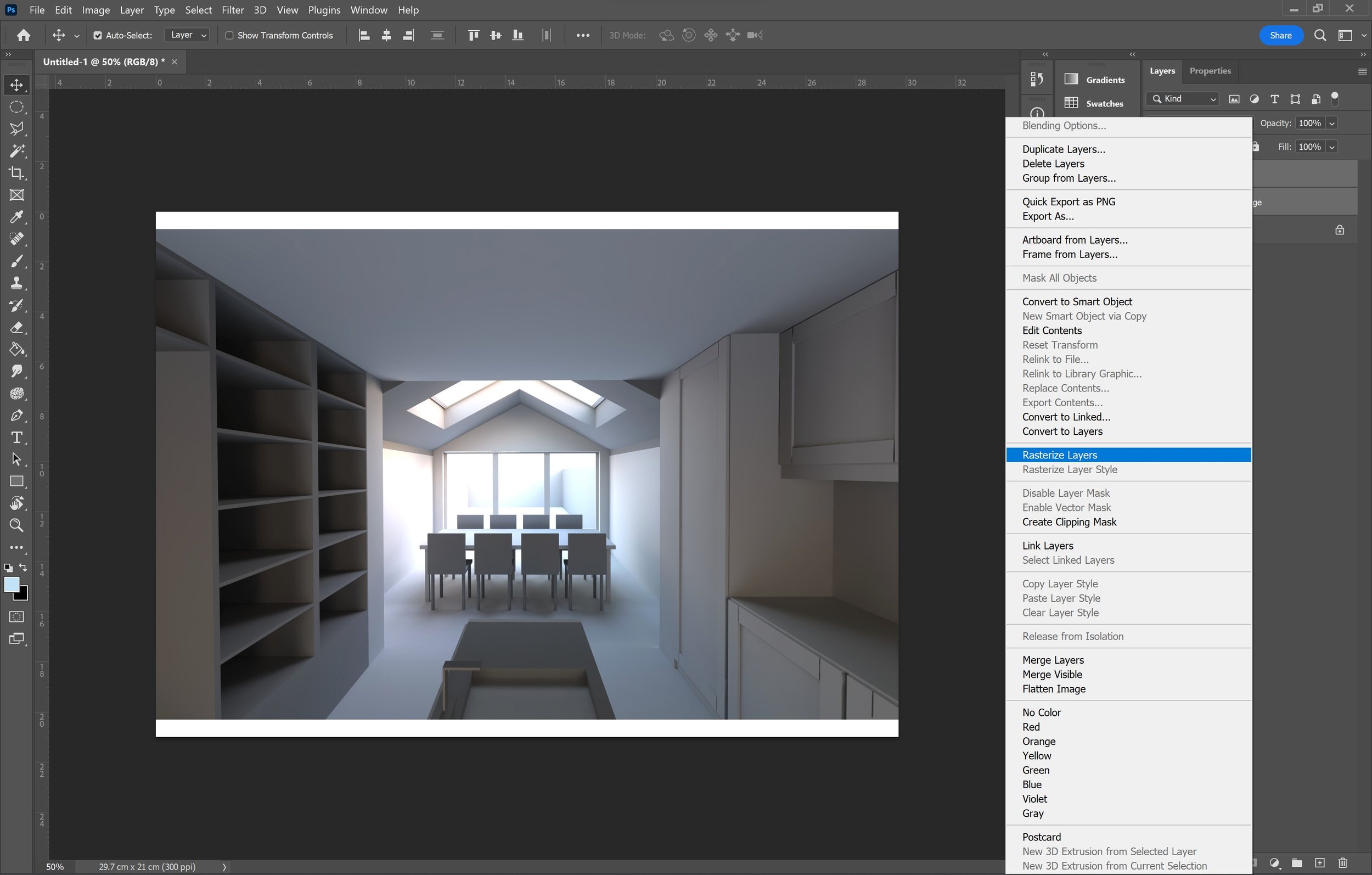Screen dimensions: 1372x875
Task: Select the Type tool
Action: (x=16, y=437)
